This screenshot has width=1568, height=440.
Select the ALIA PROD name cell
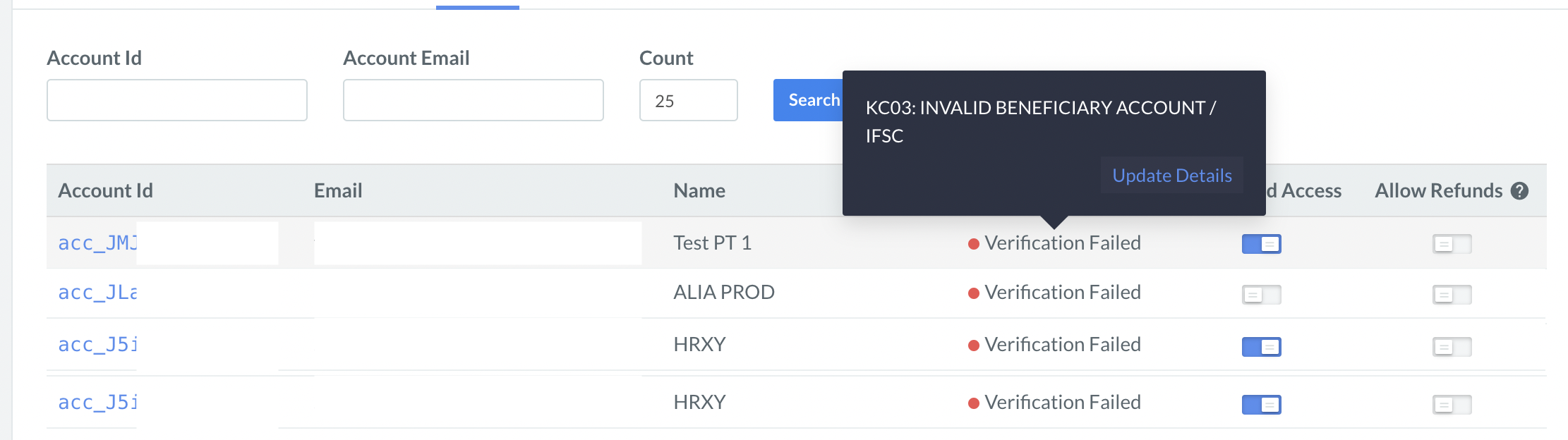724,292
